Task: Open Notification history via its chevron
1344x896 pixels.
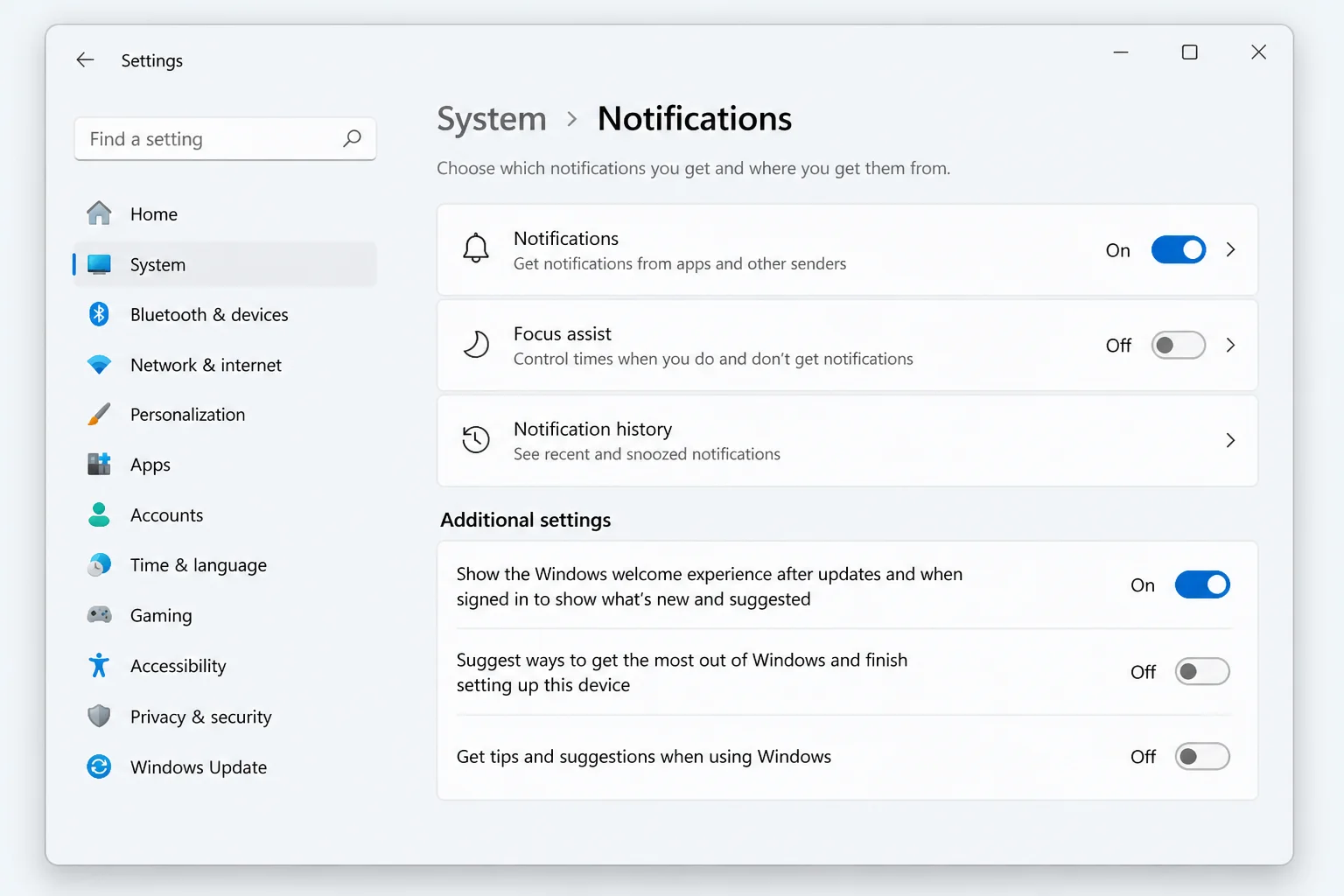Action: [x=1231, y=440]
